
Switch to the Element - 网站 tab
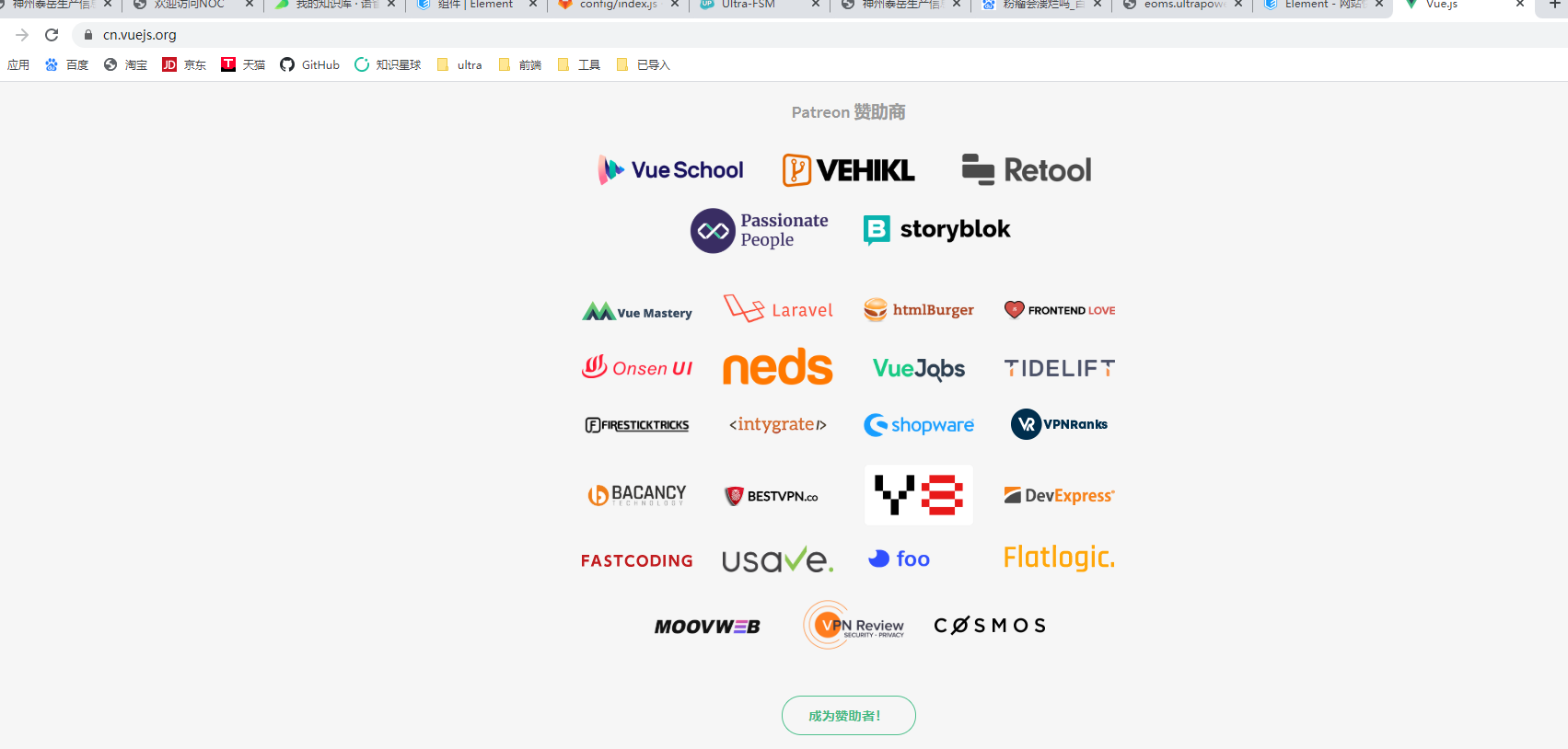point(1323,6)
